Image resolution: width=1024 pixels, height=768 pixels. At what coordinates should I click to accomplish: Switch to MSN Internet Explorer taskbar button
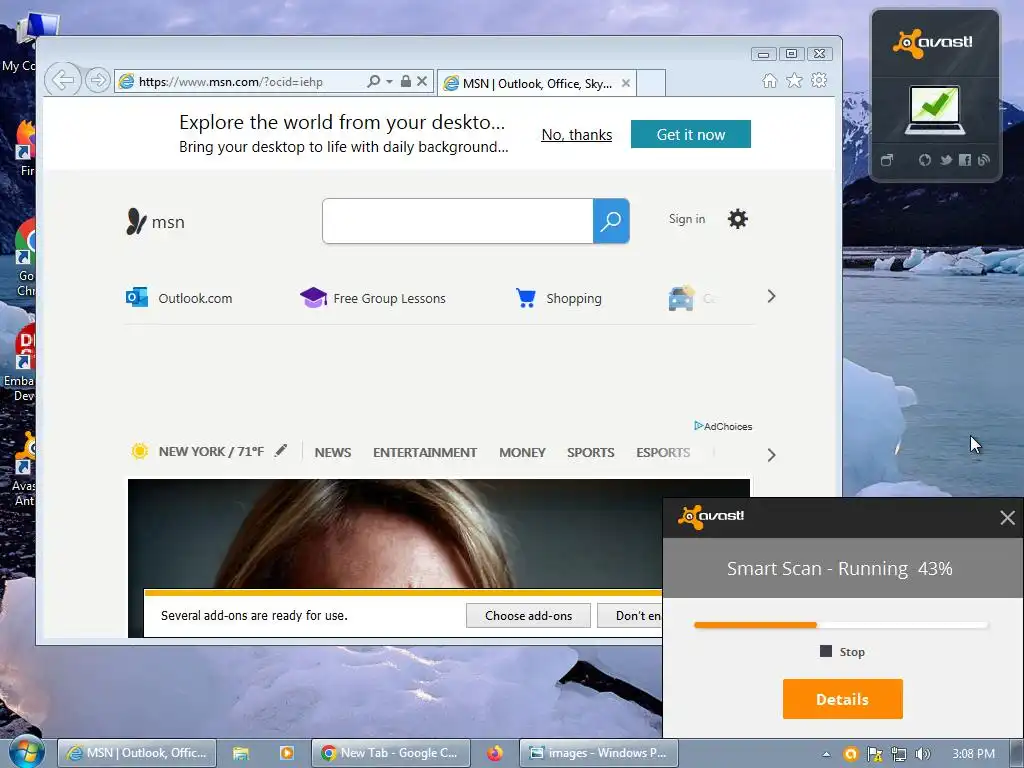[x=136, y=753]
